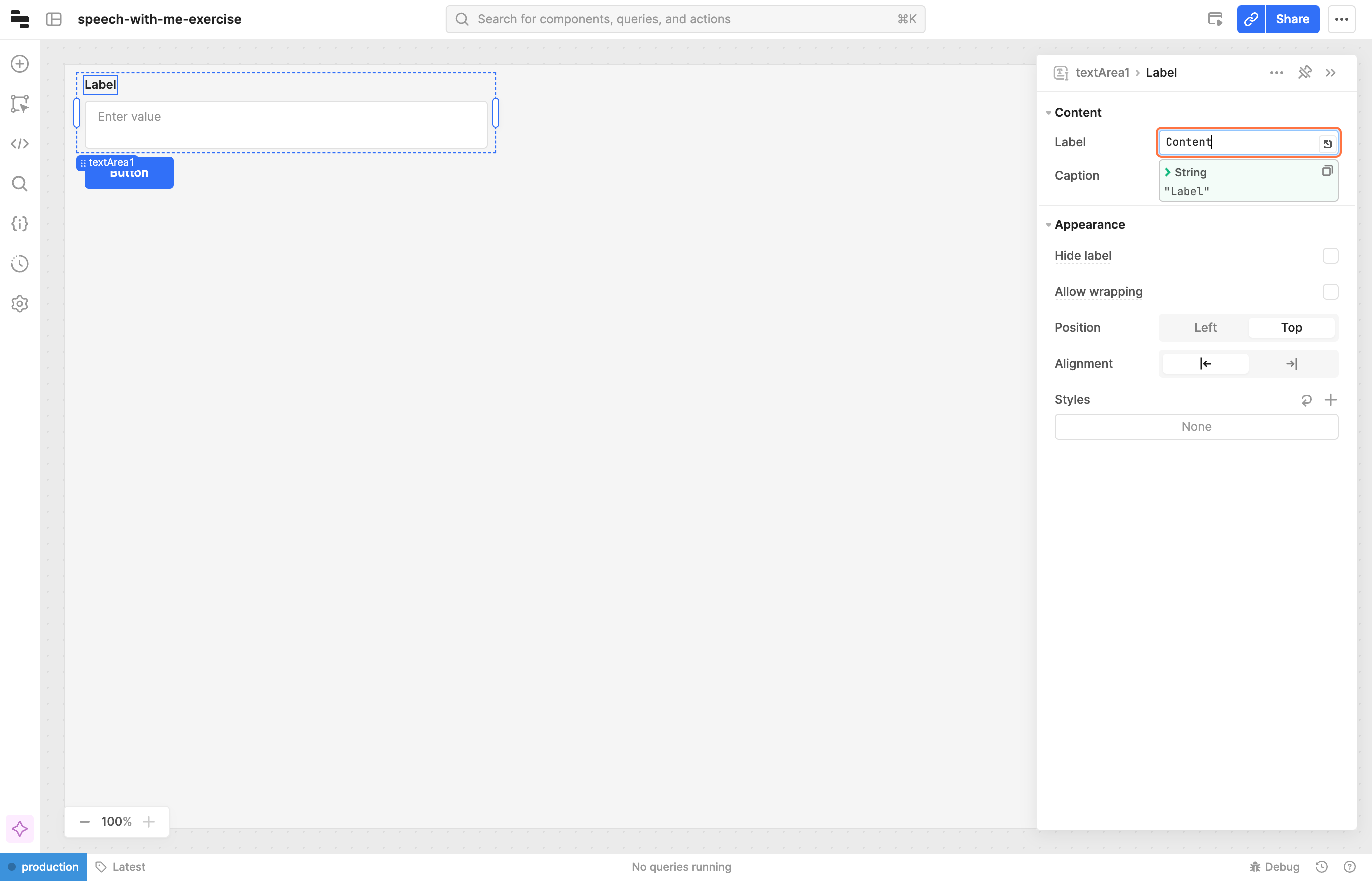1372x881 pixels.
Task: Click the AI sparkle assistant icon
Action: [x=20, y=829]
